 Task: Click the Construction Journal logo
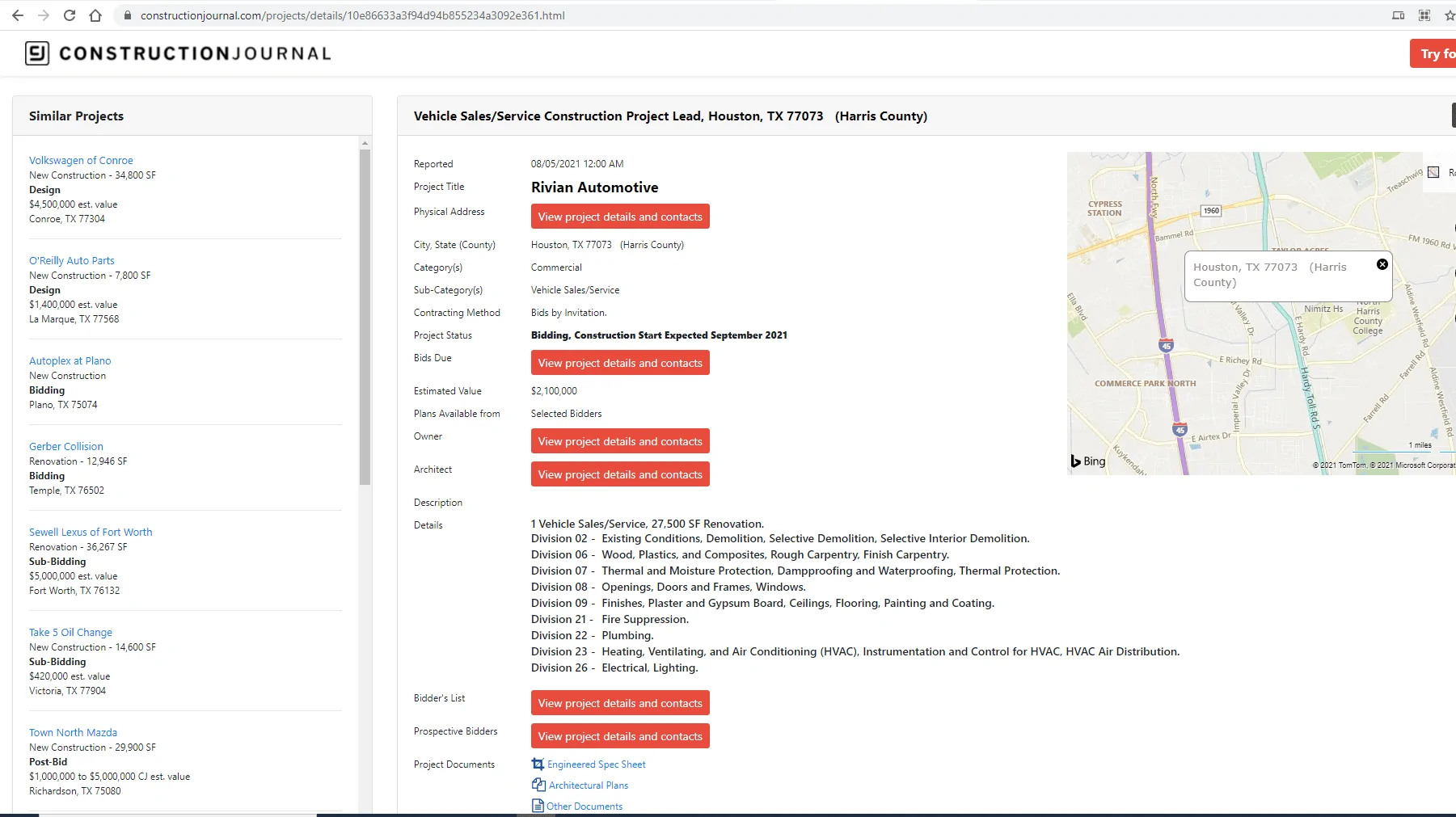point(178,53)
